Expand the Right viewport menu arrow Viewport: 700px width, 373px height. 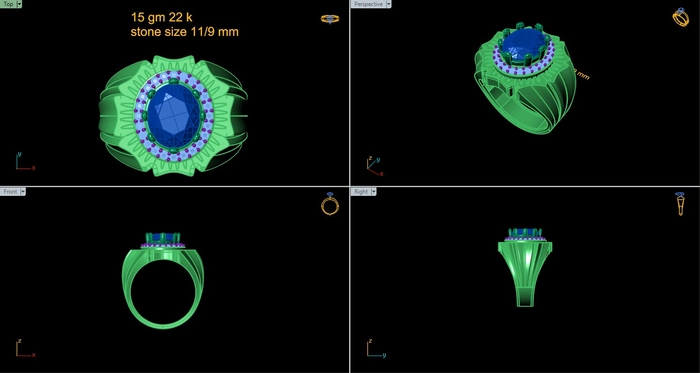[374, 191]
